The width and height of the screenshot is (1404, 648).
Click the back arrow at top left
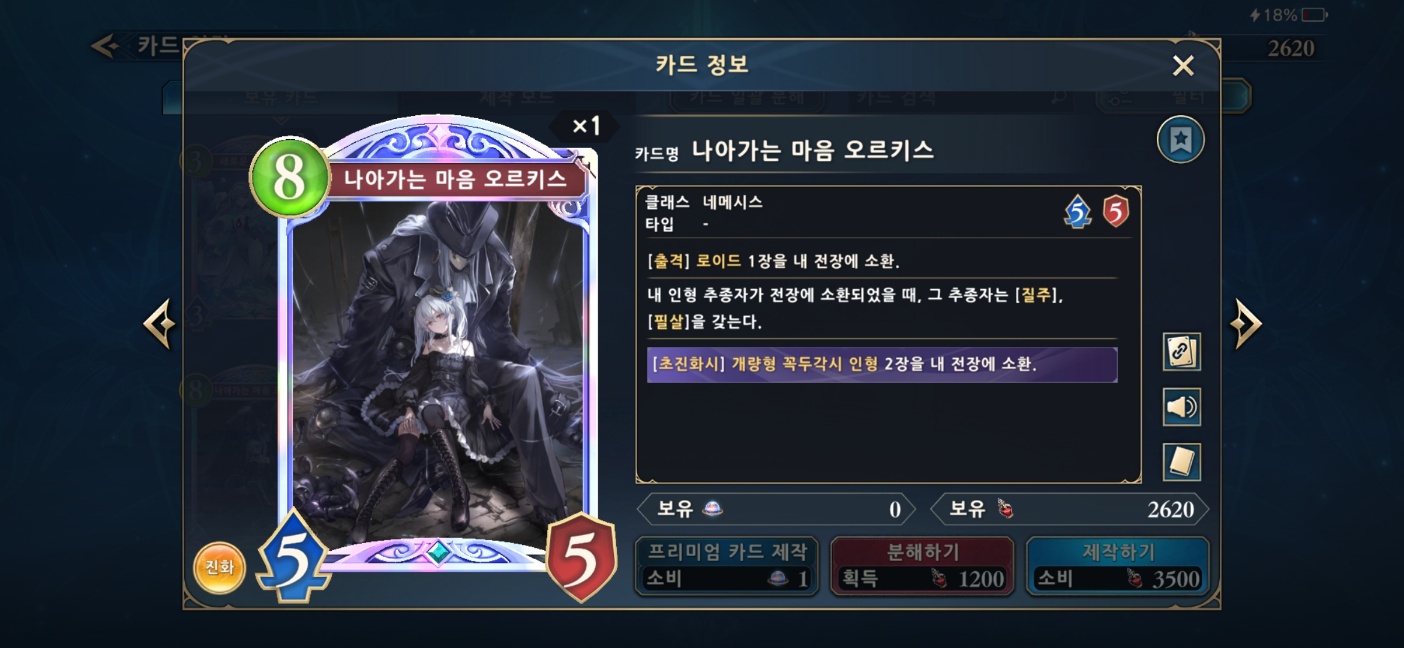tap(104, 46)
